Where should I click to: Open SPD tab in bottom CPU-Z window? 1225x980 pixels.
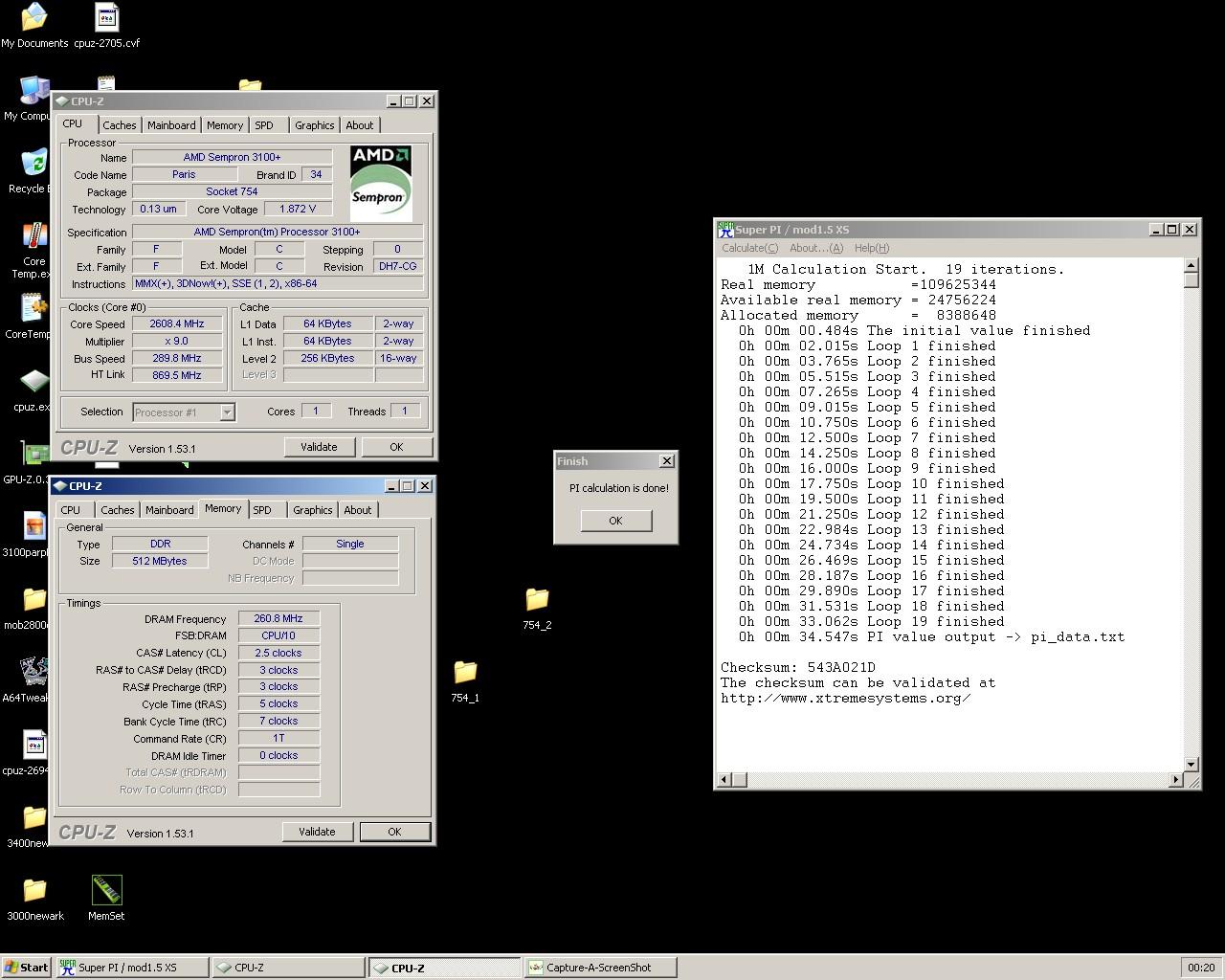tap(262, 510)
